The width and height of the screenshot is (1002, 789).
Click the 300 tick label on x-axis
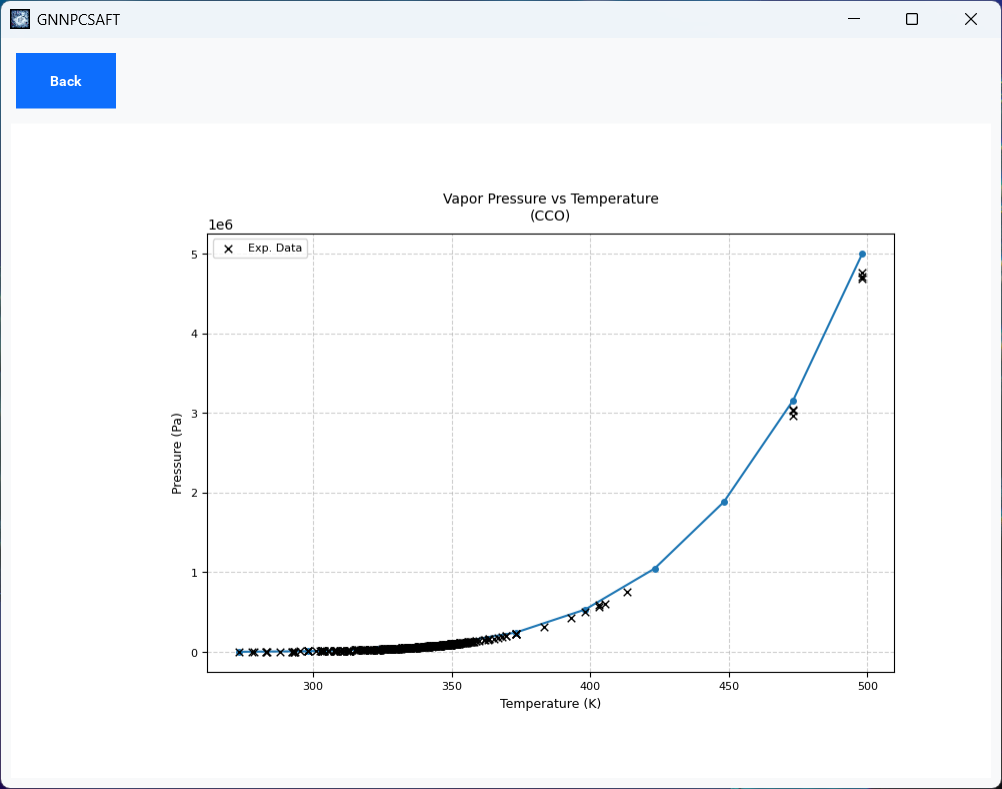point(313,686)
